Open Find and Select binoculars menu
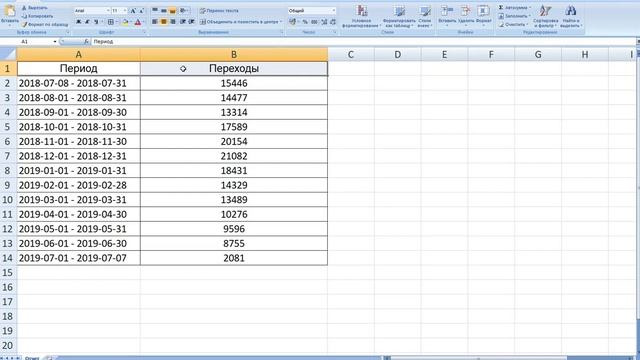Viewport: 640px width, 360px height. pos(571,16)
